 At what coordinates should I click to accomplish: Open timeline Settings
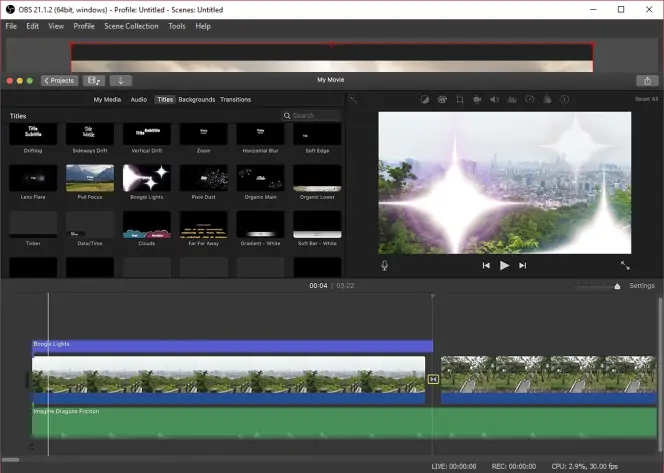pos(642,286)
